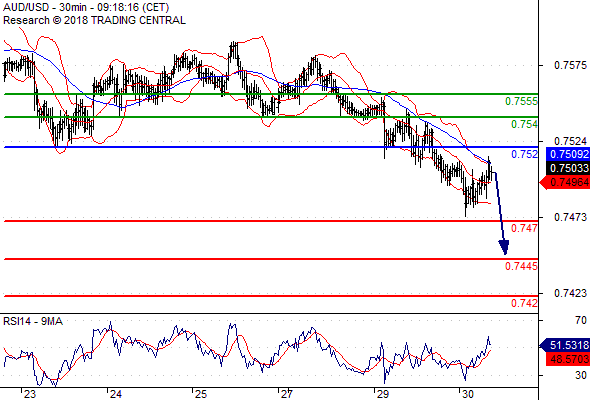590x400 pixels.
Task: Click the date label 29 on time axis
Action: [x=382, y=394]
